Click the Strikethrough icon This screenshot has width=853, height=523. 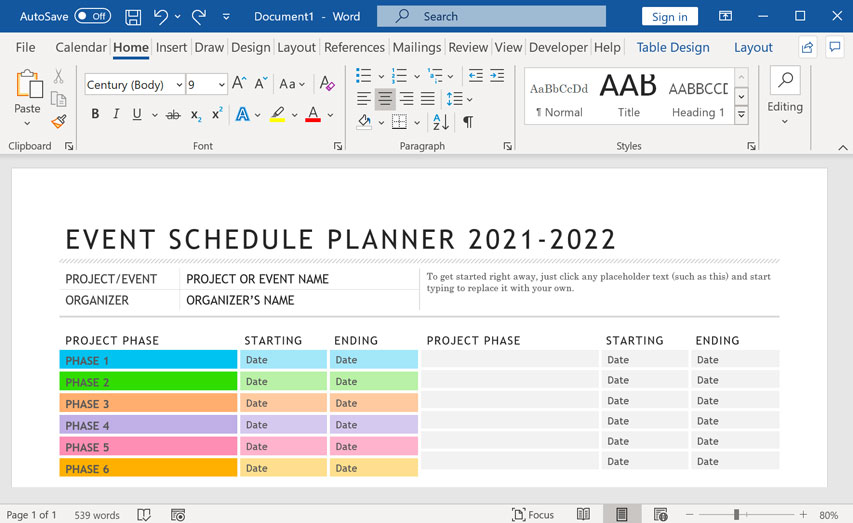173,115
